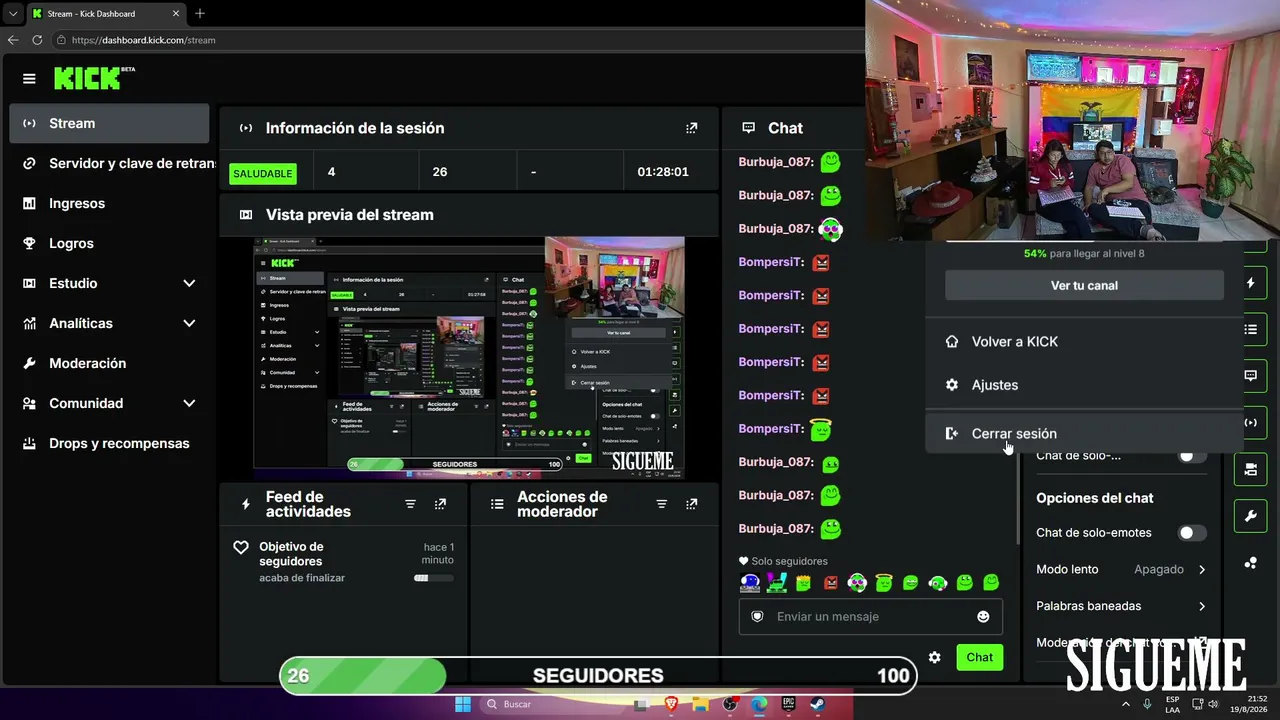Toggle Chat de solo-emotes switch

tap(1192, 533)
